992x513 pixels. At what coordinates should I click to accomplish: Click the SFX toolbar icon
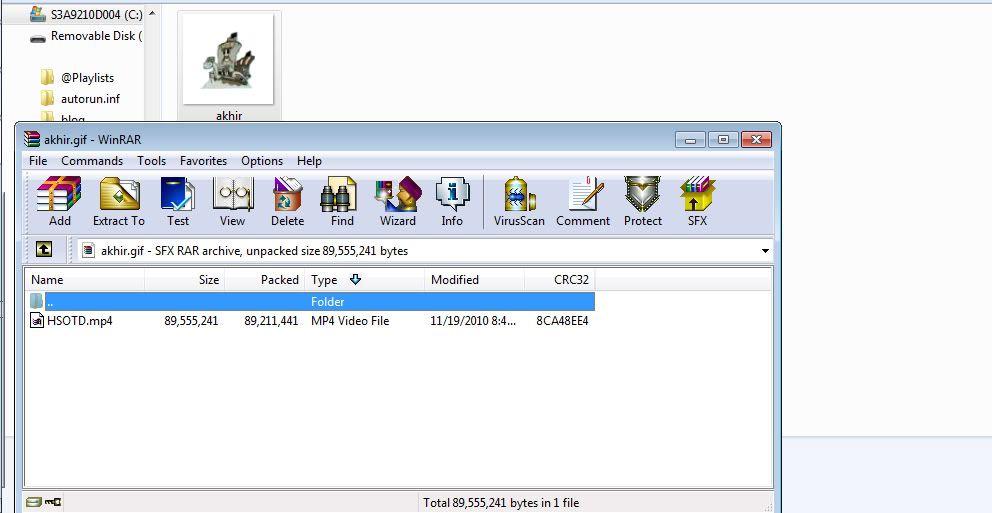697,201
